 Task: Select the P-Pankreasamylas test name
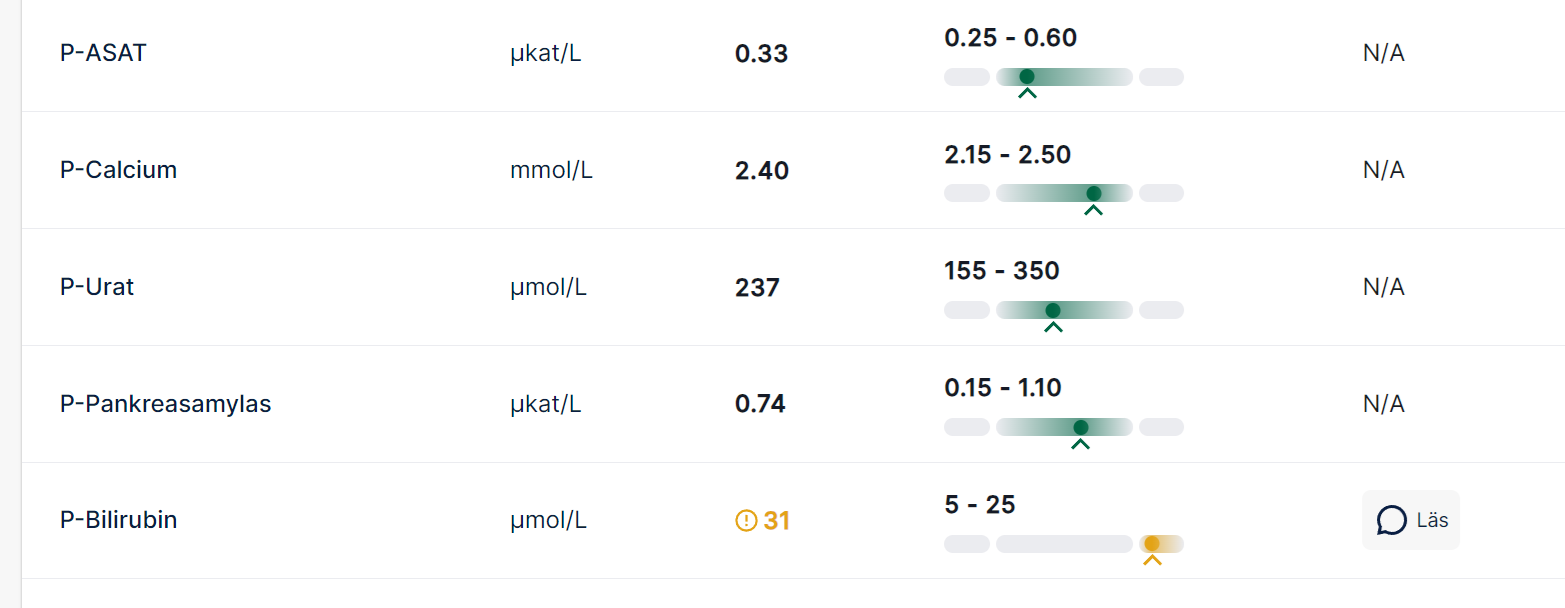point(165,404)
